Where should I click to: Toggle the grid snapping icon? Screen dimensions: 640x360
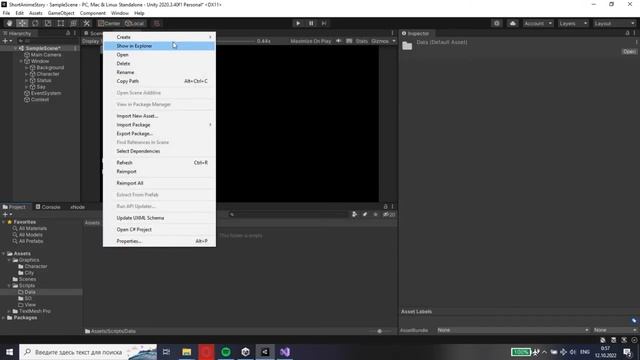point(156,23)
